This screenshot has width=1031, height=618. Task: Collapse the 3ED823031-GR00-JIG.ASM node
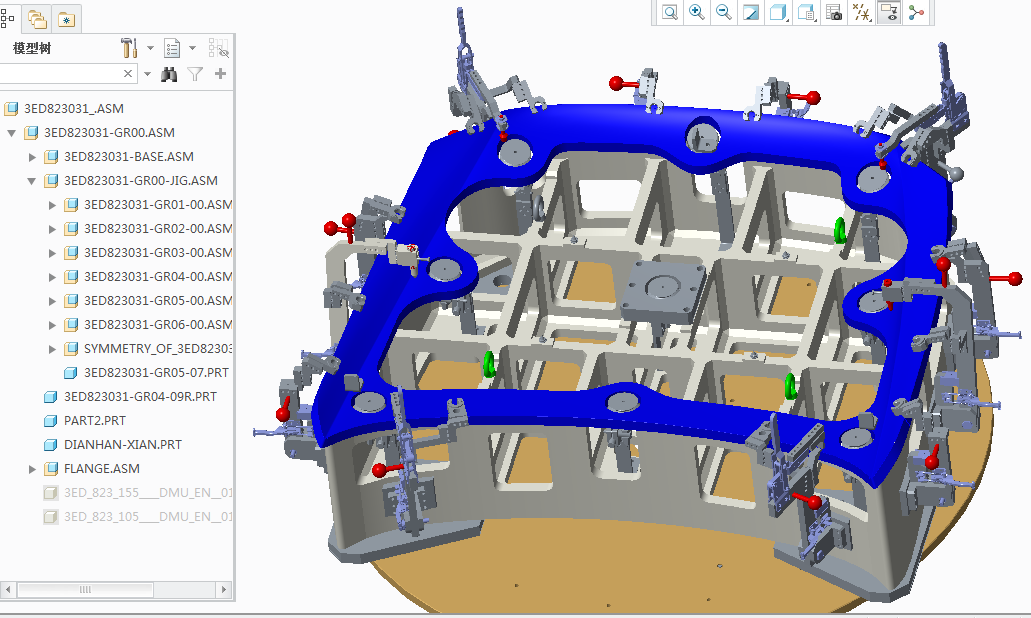click(32, 181)
